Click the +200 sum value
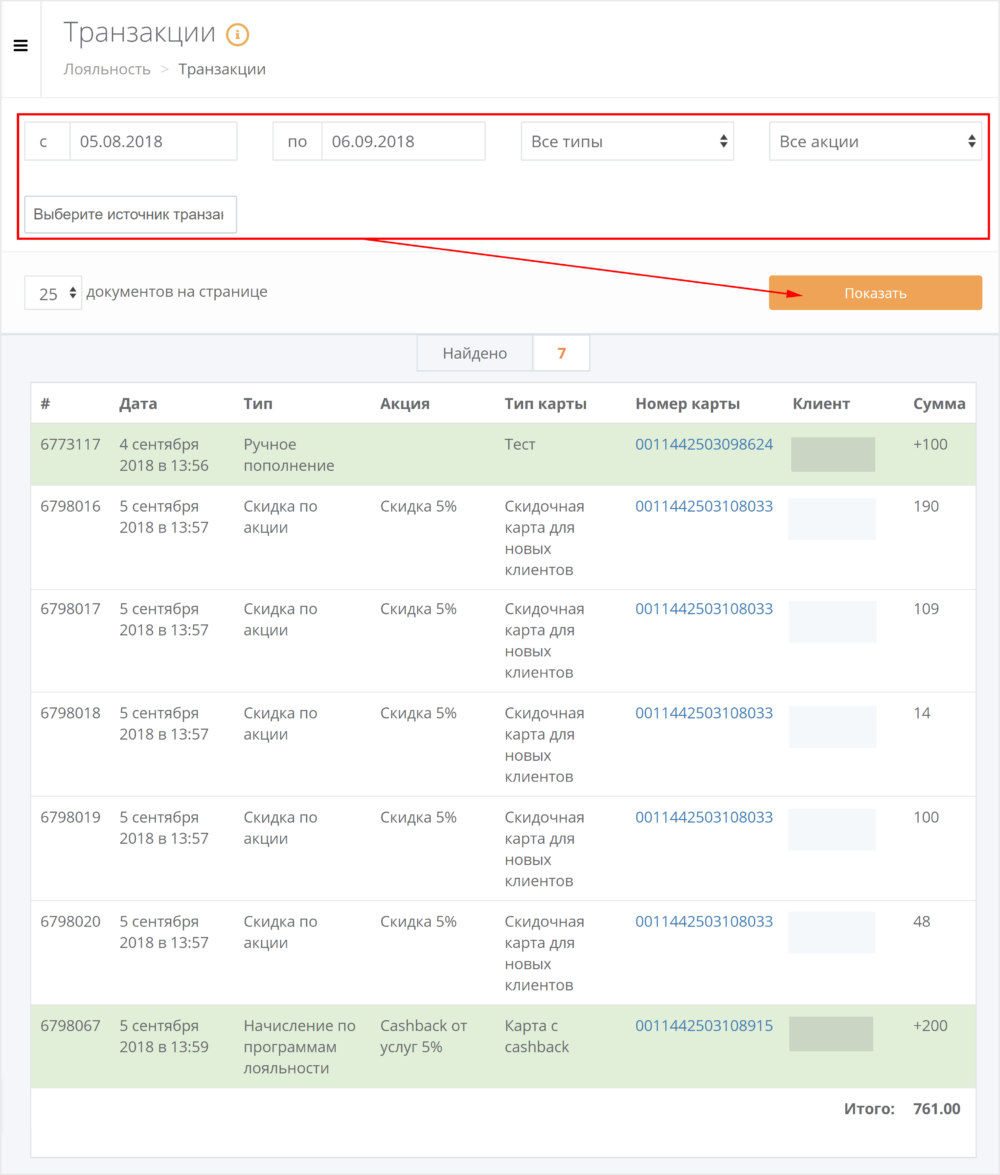 [930, 1026]
